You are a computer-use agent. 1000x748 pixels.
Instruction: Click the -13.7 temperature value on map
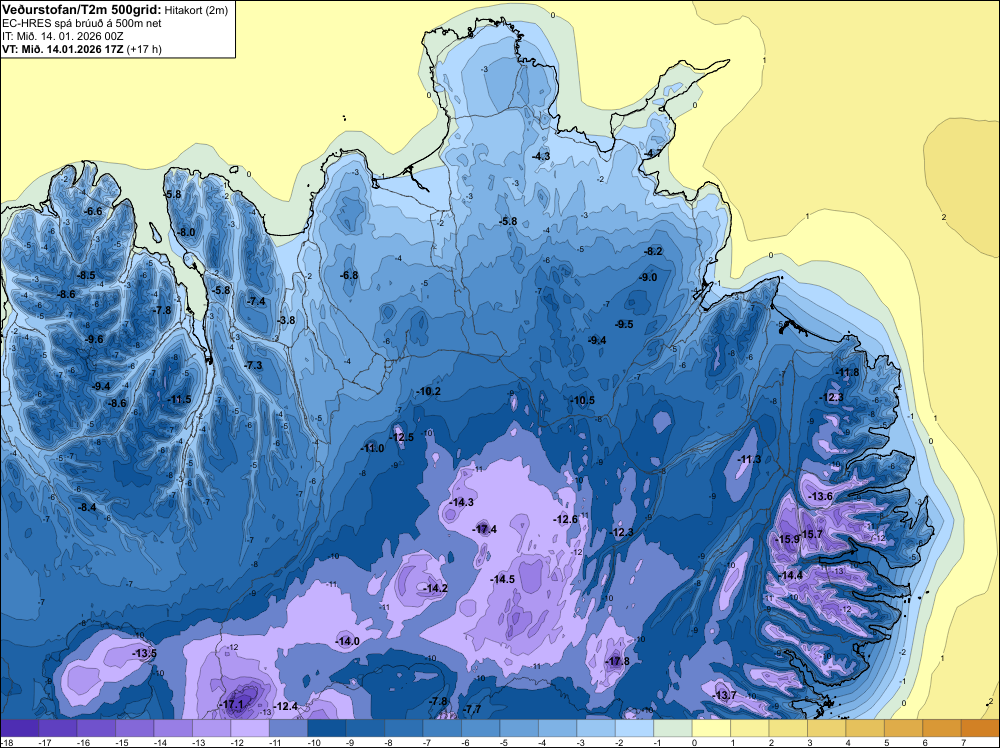(724, 695)
